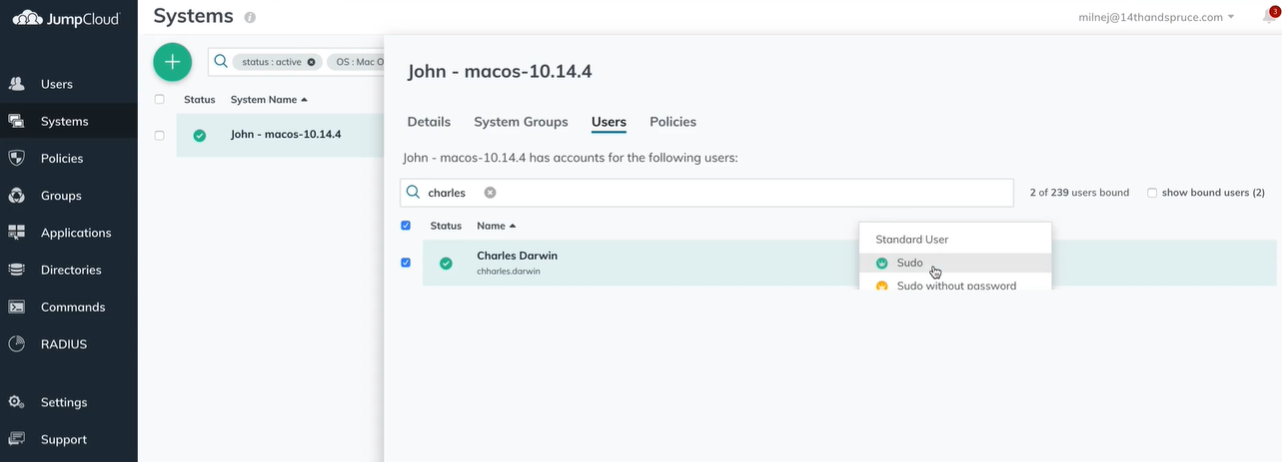This screenshot has width=1282, height=462.
Task: Open the Details tab
Action: click(429, 122)
